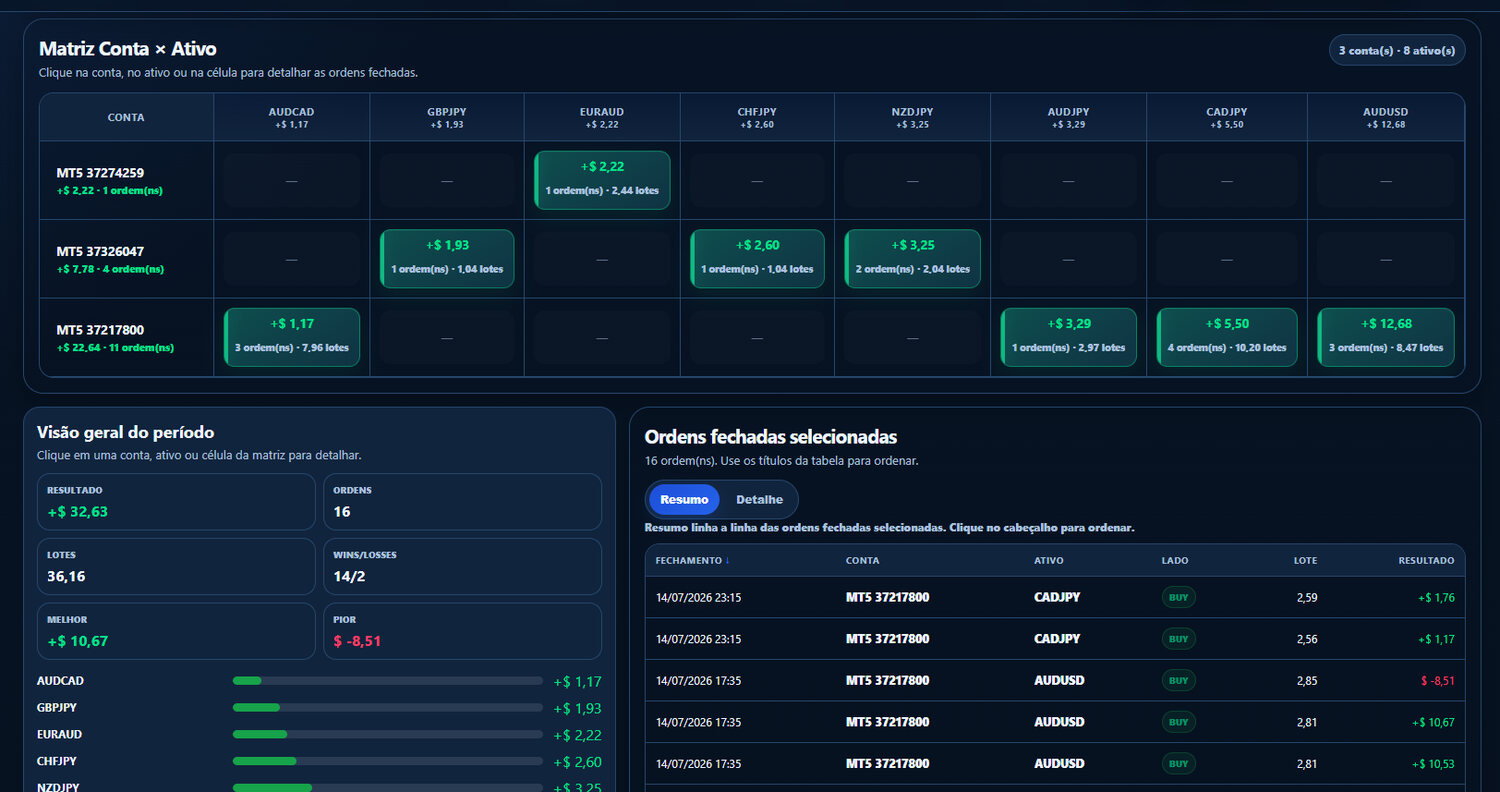This screenshot has height=792, width=1500.
Task: Click the CHFJPY +$ 2,60 matrix cell
Action: [x=757, y=259]
